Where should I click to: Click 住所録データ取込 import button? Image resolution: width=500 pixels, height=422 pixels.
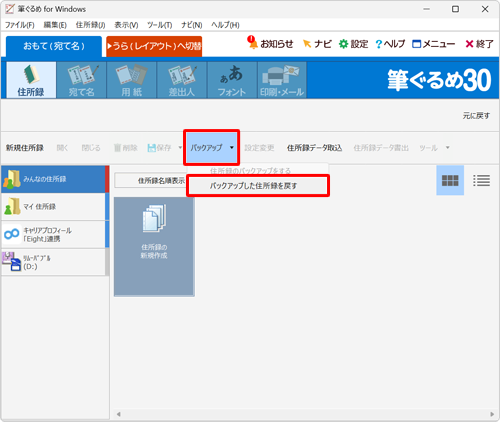tap(315, 148)
